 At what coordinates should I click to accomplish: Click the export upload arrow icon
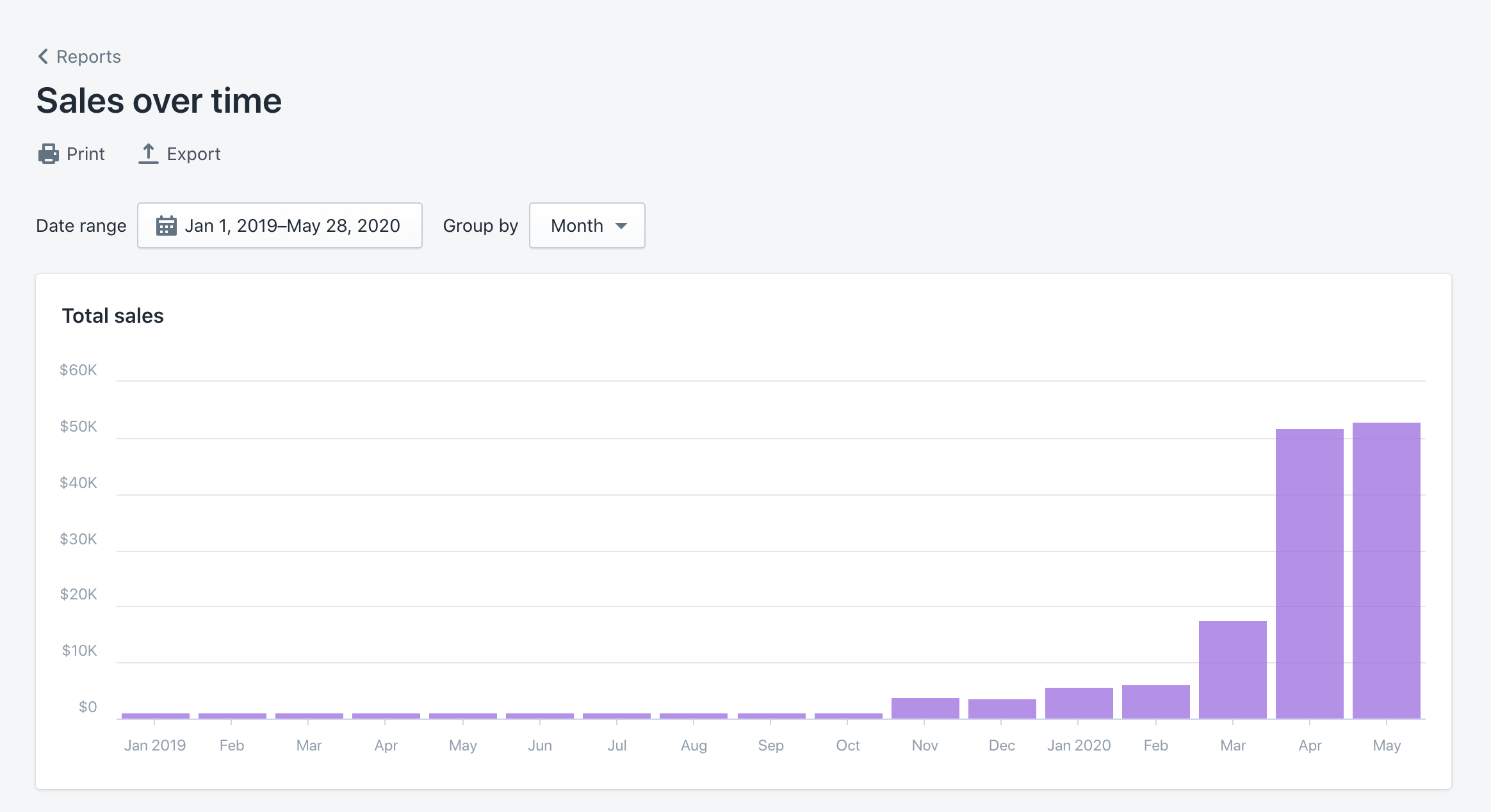point(148,154)
